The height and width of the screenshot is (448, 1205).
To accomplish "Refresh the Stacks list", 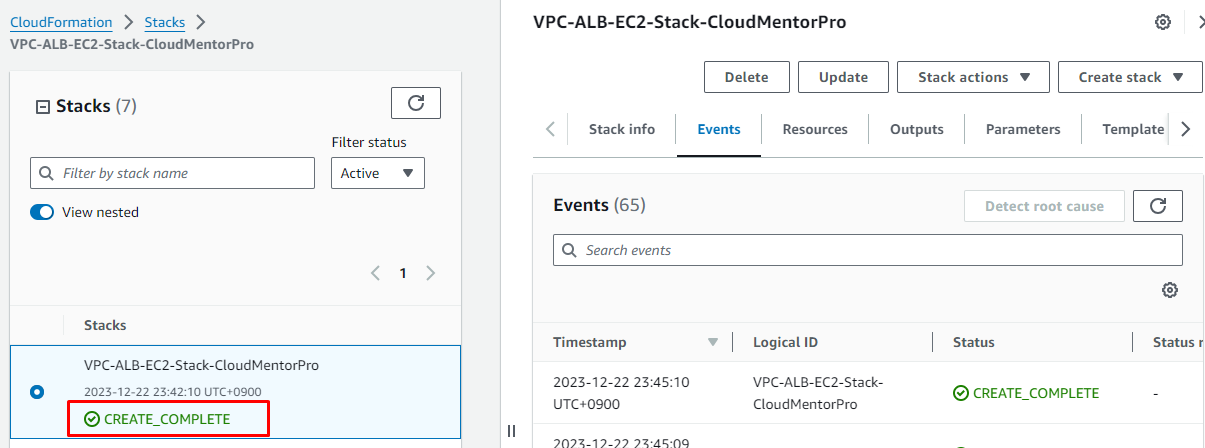I will click(x=415, y=103).
